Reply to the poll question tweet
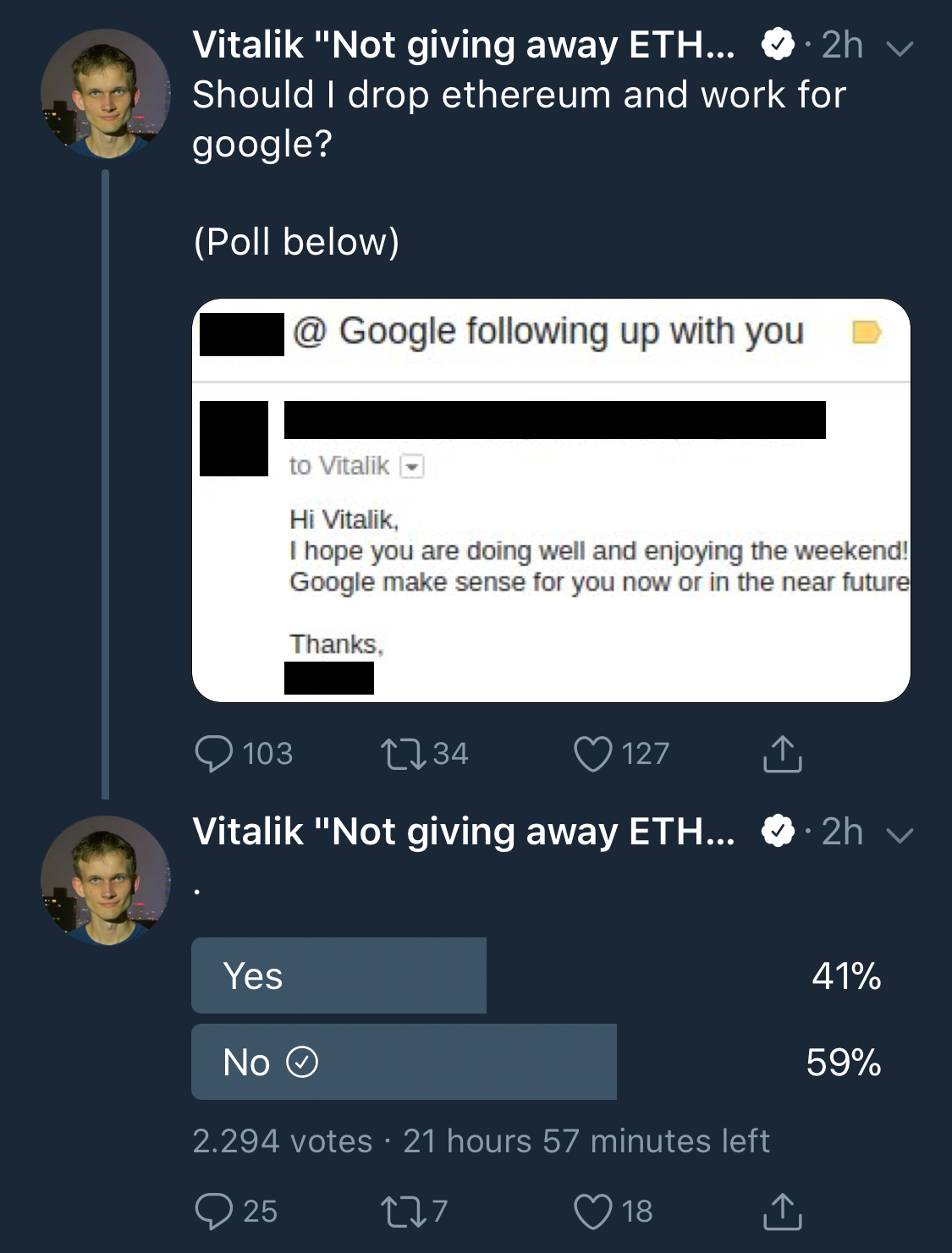The height and width of the screenshot is (1253, 952). [x=216, y=754]
